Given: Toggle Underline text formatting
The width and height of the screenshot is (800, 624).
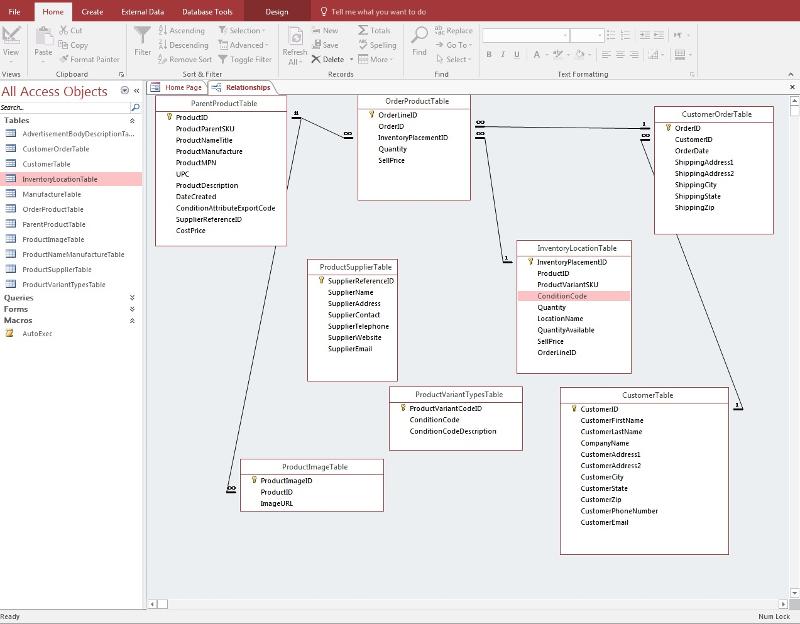Looking at the screenshot, I should point(517,55).
